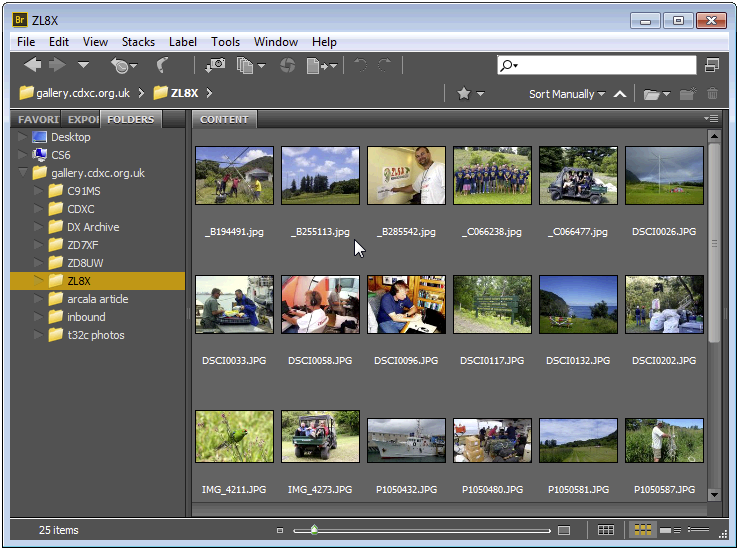Open the Sort Manually dropdown
740x552 pixels.
click(567, 94)
